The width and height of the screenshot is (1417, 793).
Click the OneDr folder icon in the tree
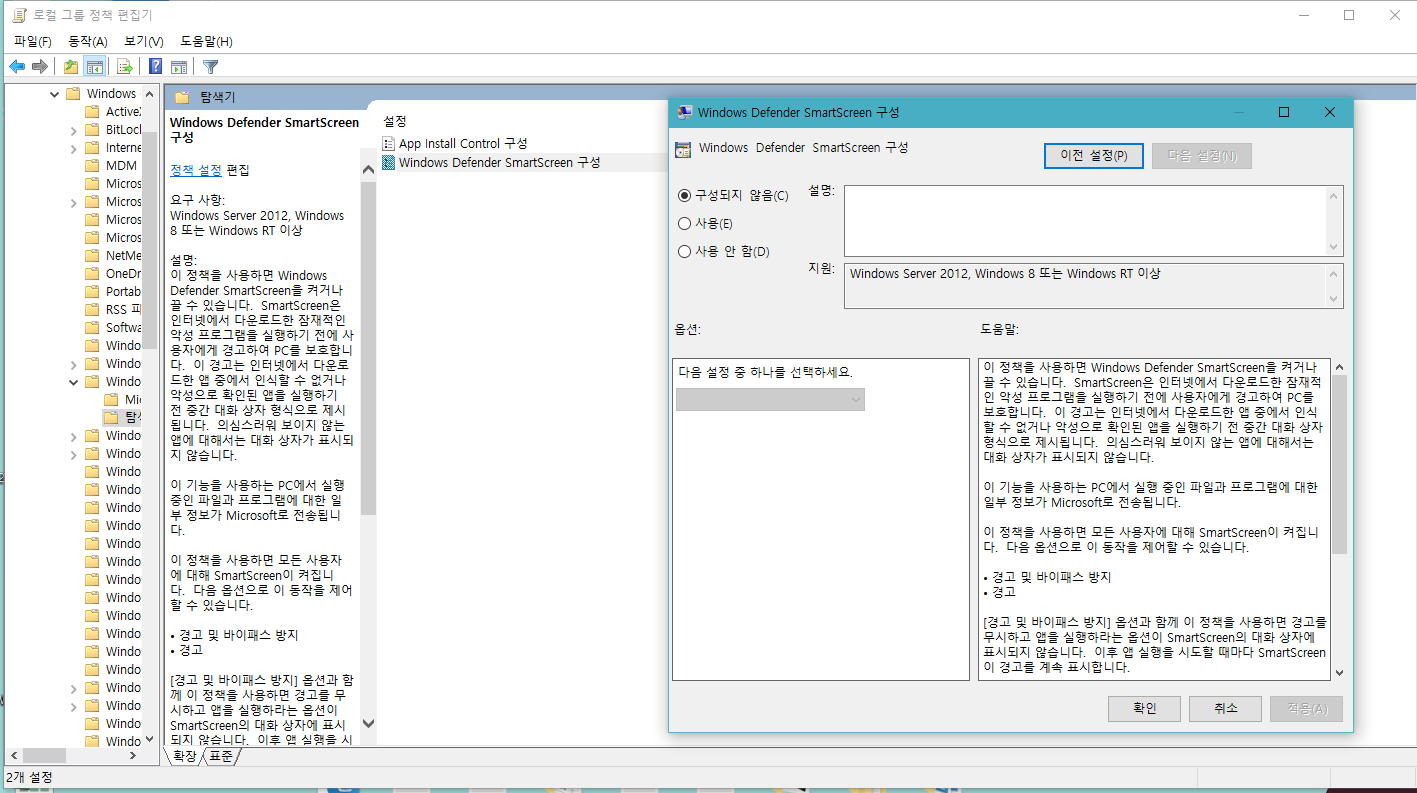click(93, 274)
